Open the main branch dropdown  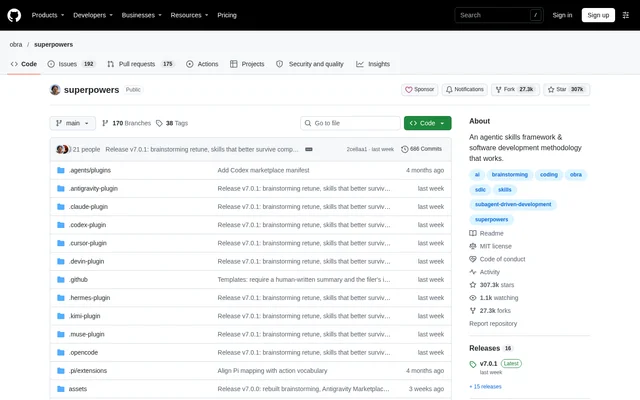point(73,123)
